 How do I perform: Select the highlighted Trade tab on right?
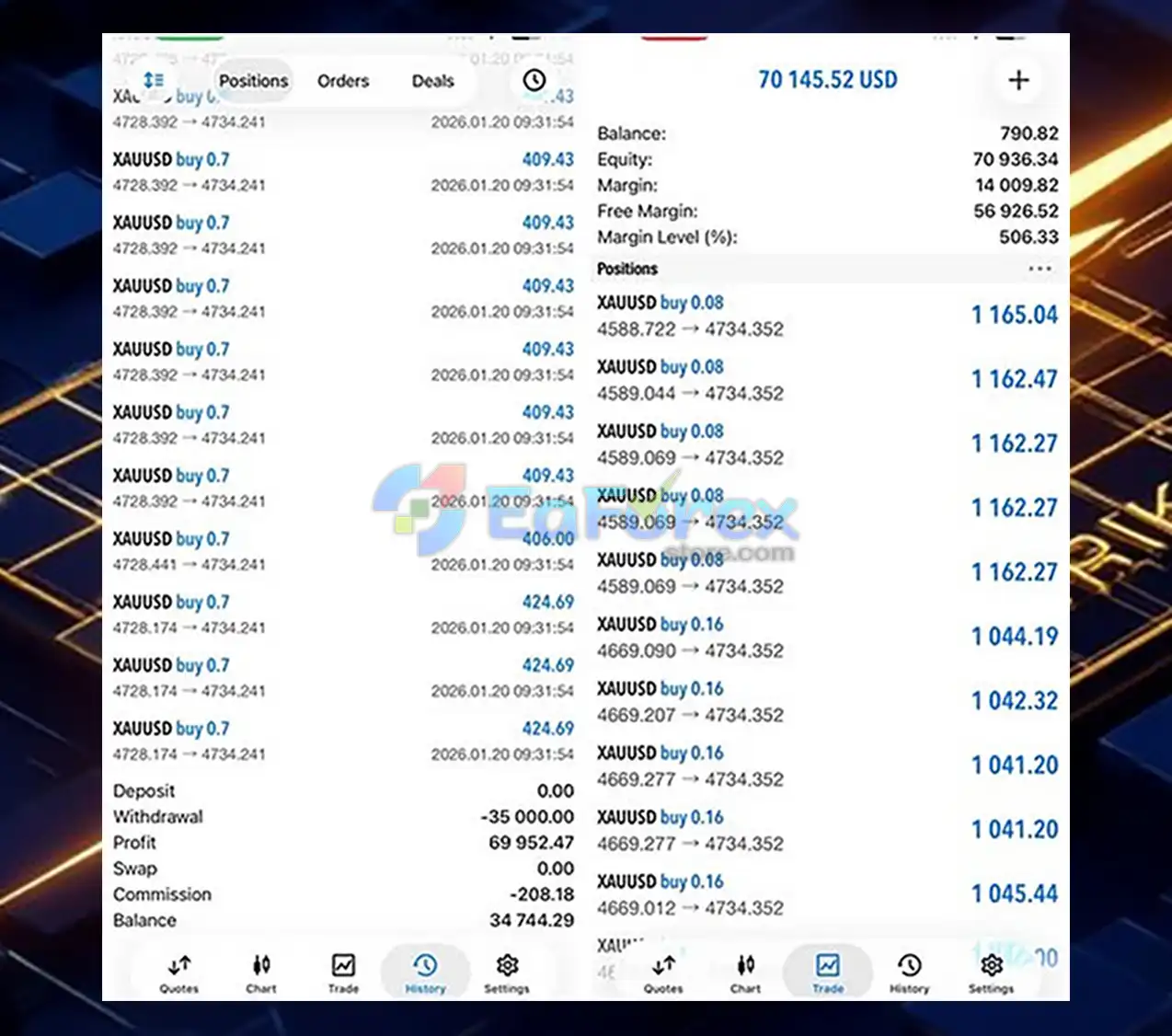[827, 973]
